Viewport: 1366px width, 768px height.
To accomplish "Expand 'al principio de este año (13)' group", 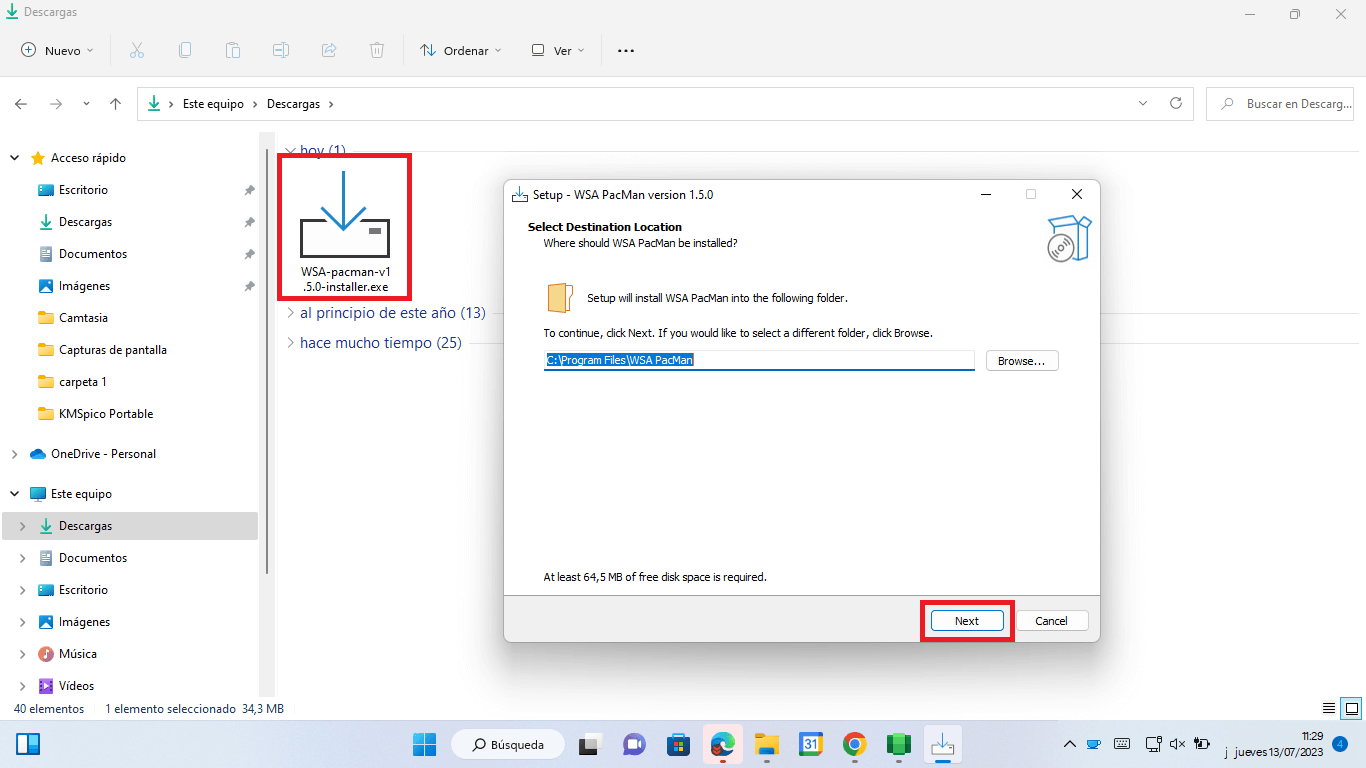I will pos(290,313).
